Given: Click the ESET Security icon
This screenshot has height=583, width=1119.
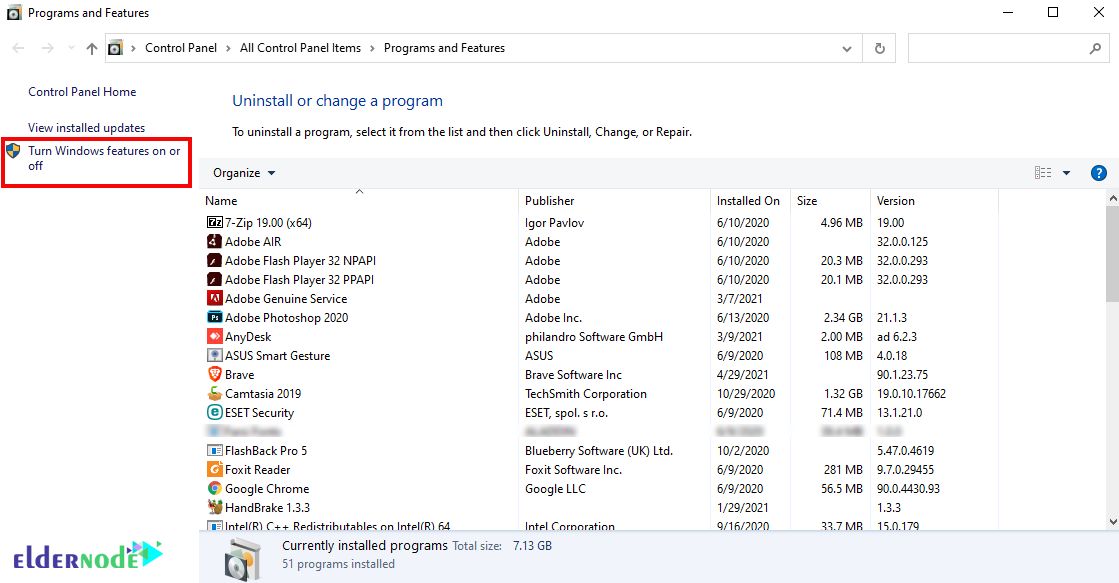Looking at the screenshot, I should click(x=213, y=412).
